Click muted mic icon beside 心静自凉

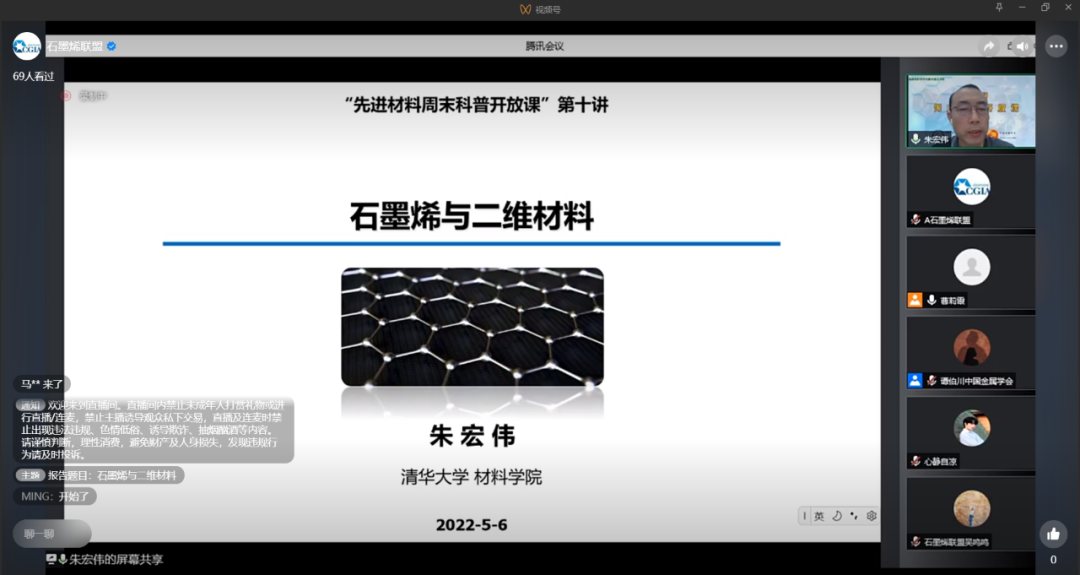coord(915,461)
